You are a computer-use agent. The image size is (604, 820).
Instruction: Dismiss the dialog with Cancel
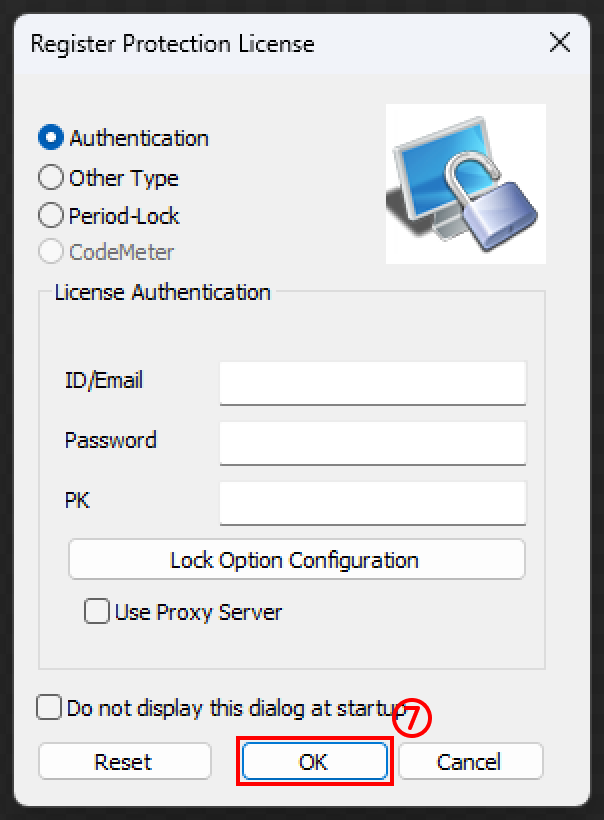(x=471, y=761)
